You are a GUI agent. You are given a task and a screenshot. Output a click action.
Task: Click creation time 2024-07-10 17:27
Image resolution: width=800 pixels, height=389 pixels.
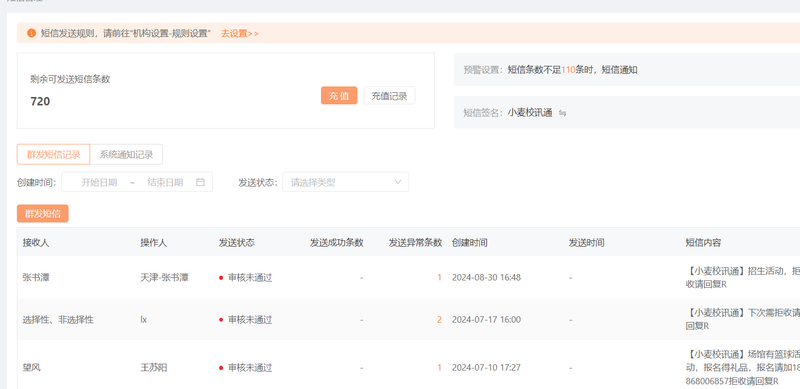tap(486, 368)
